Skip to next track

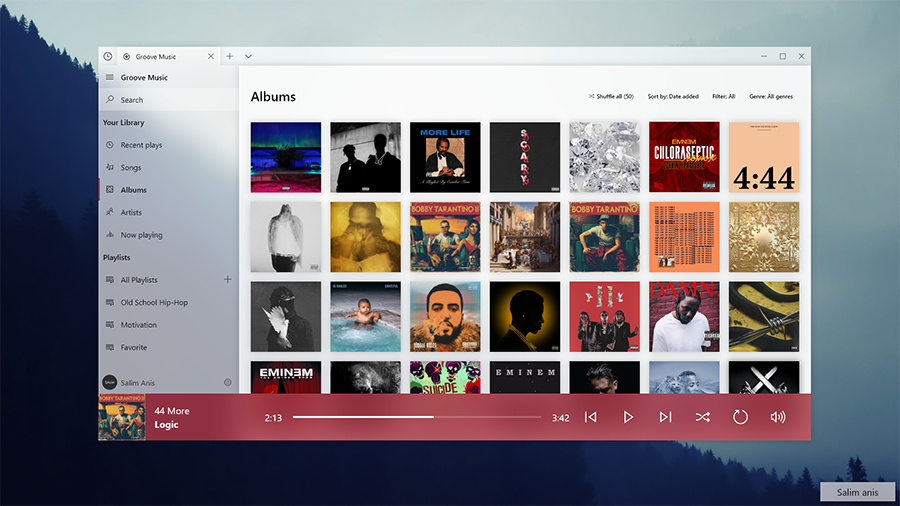coord(665,417)
